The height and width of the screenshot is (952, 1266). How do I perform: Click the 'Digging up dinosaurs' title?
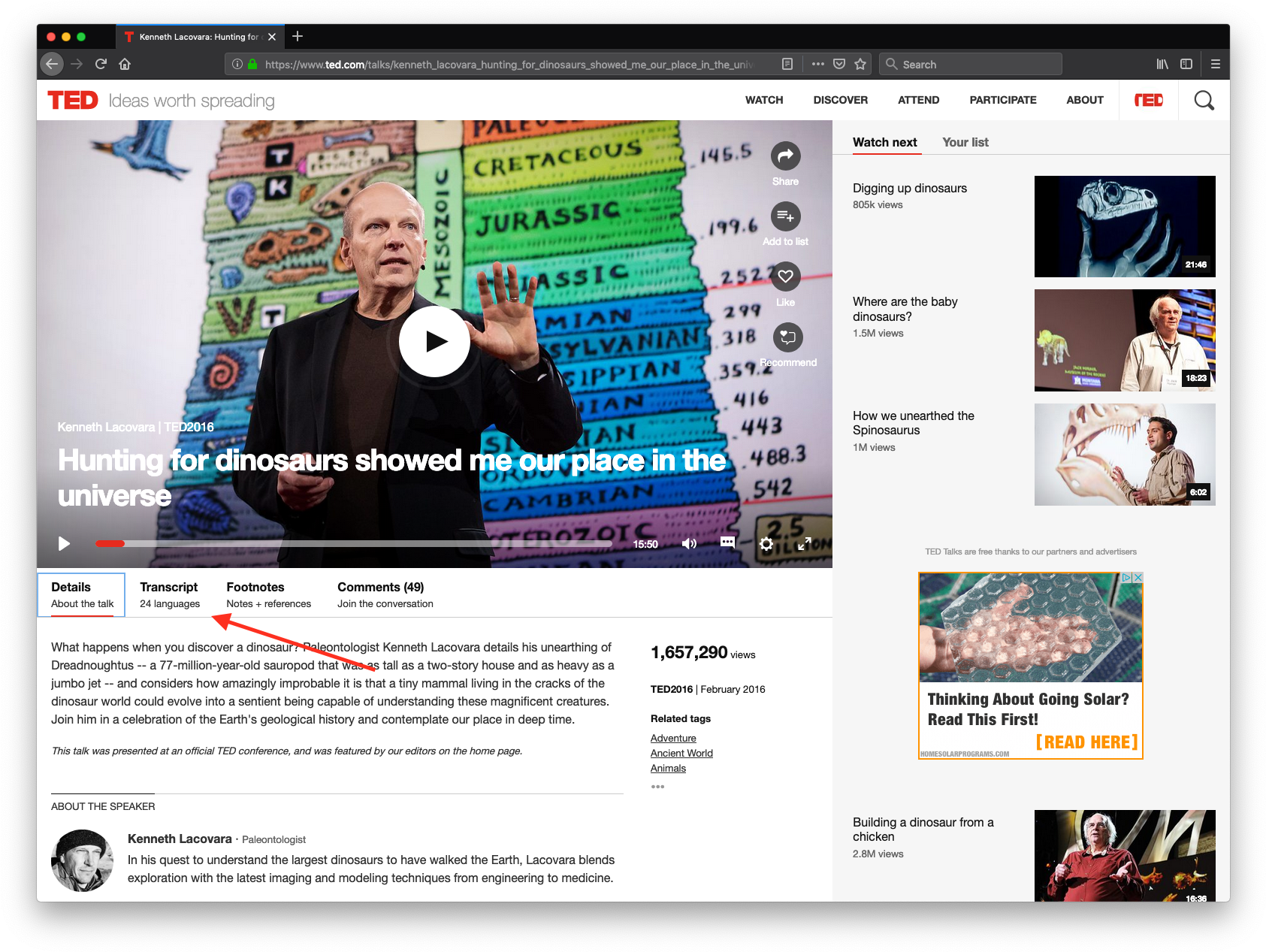[909, 188]
